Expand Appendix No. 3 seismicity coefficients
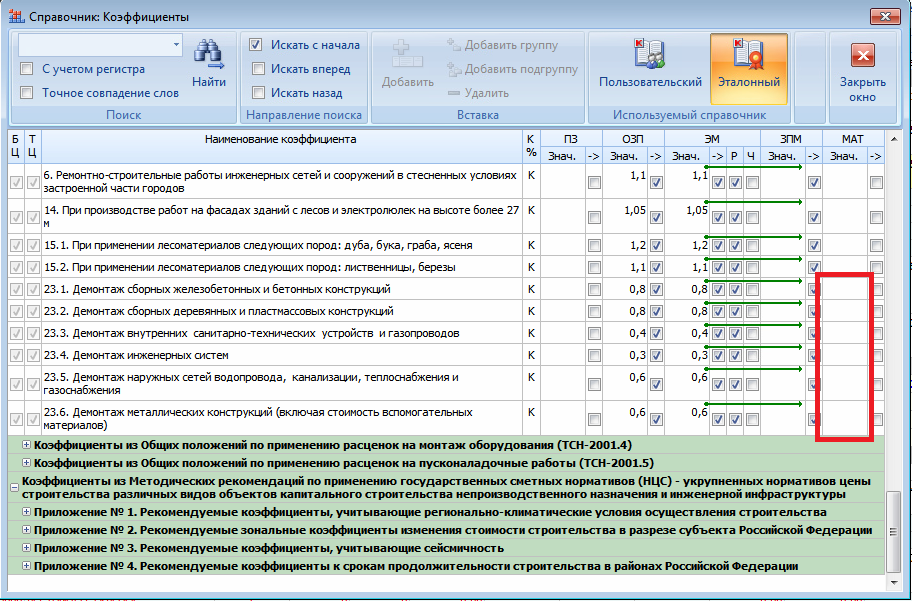The width and height of the screenshot is (912, 601). 25,548
